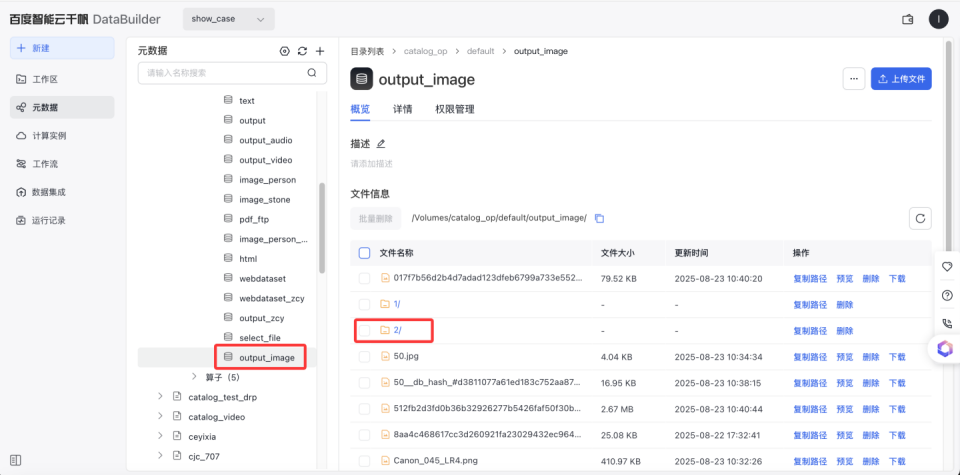
Task: Collapse sidebar using bottom-left panel icon
Action: point(17,460)
